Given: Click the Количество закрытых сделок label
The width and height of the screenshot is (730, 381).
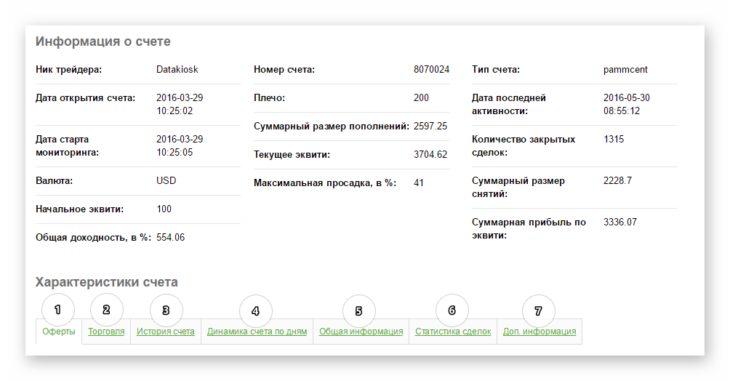Looking at the screenshot, I should click(x=523, y=146).
